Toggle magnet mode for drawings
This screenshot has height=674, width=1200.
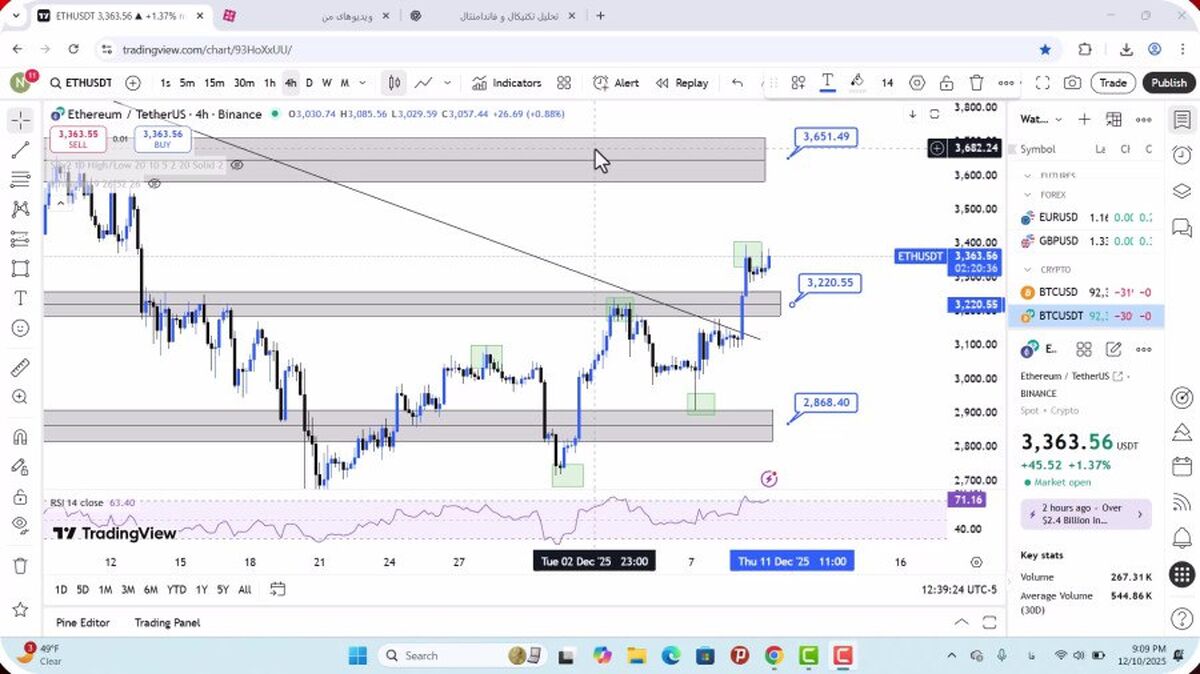pyautogui.click(x=20, y=436)
